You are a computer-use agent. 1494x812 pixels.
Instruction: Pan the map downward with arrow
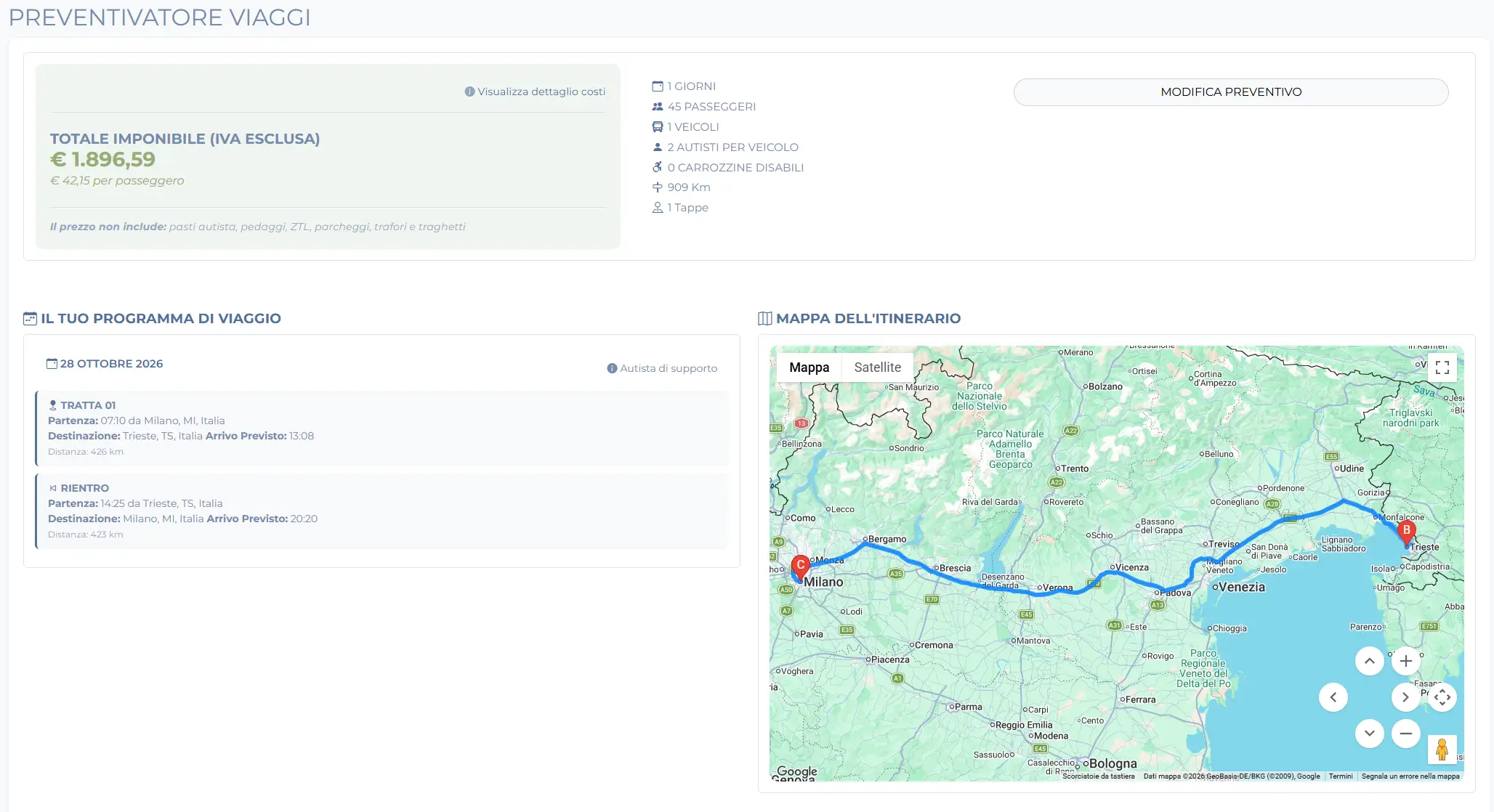coord(1370,734)
